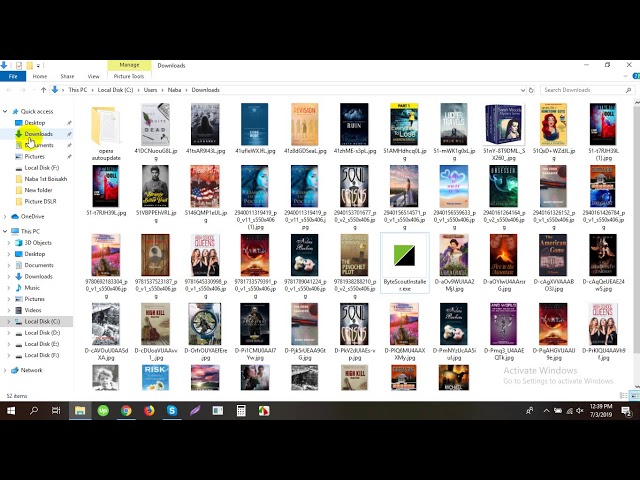The image size is (640, 480).
Task: Open the Windows Start menu
Action: [11, 411]
